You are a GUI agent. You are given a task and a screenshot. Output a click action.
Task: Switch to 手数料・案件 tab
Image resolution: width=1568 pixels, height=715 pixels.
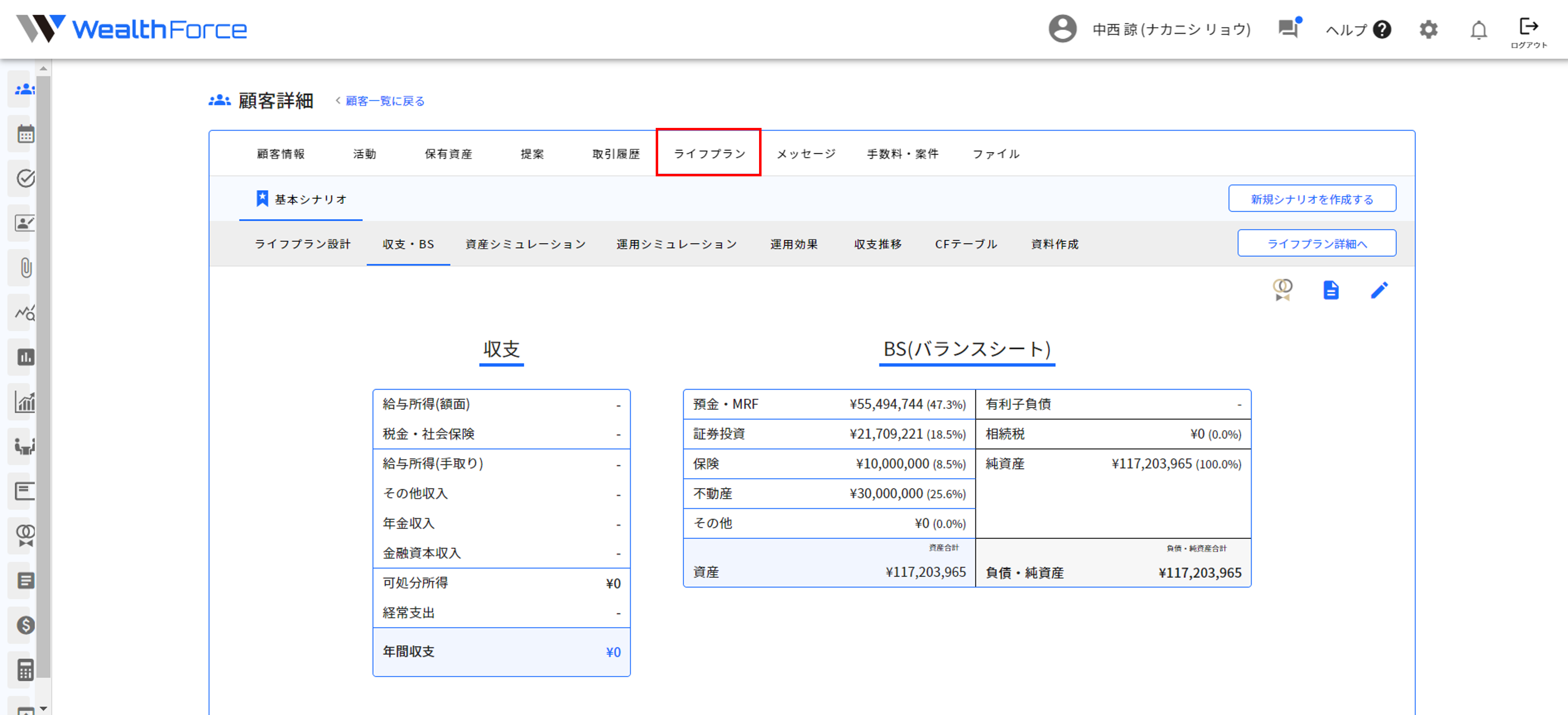pyautogui.click(x=903, y=154)
